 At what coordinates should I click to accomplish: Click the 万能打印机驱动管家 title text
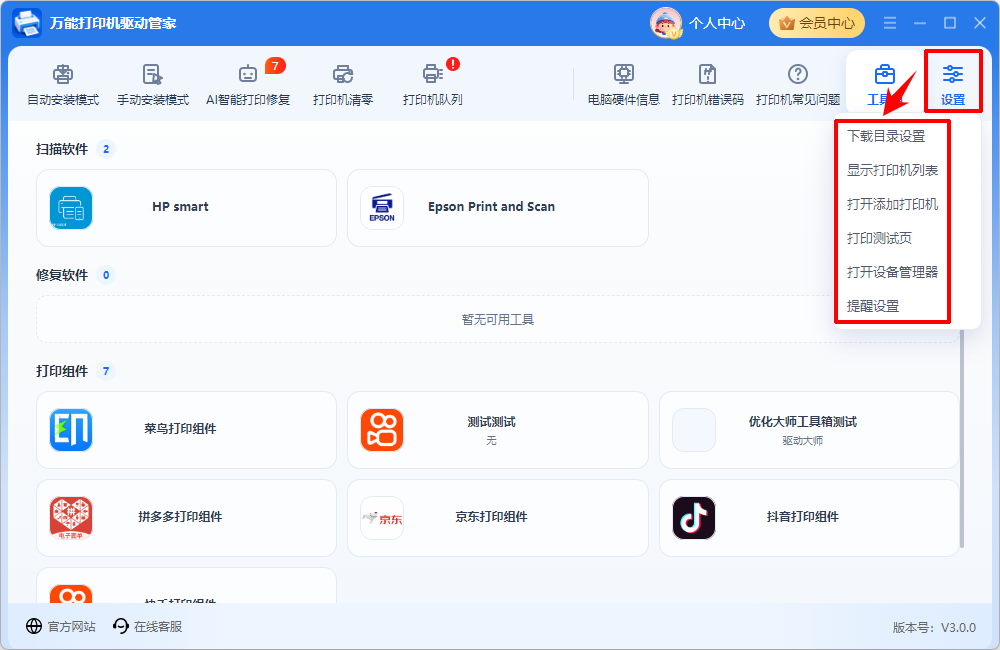113,23
